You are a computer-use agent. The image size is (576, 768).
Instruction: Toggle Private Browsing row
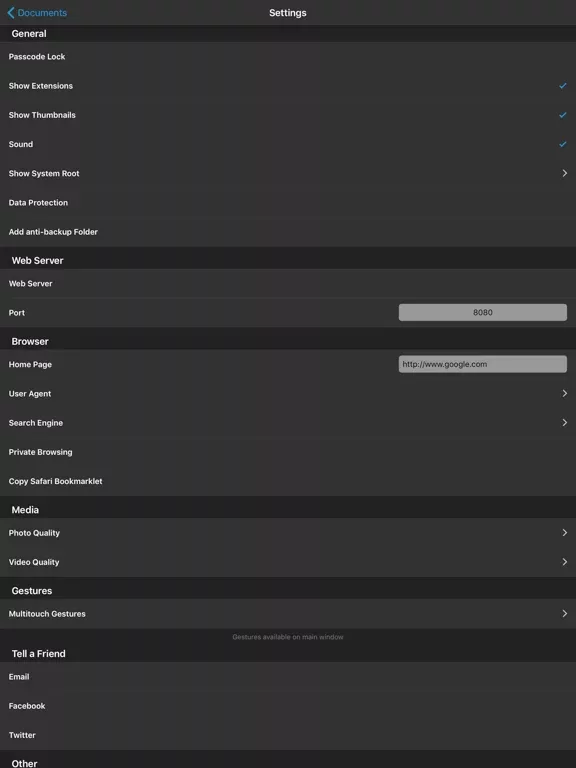(x=288, y=452)
